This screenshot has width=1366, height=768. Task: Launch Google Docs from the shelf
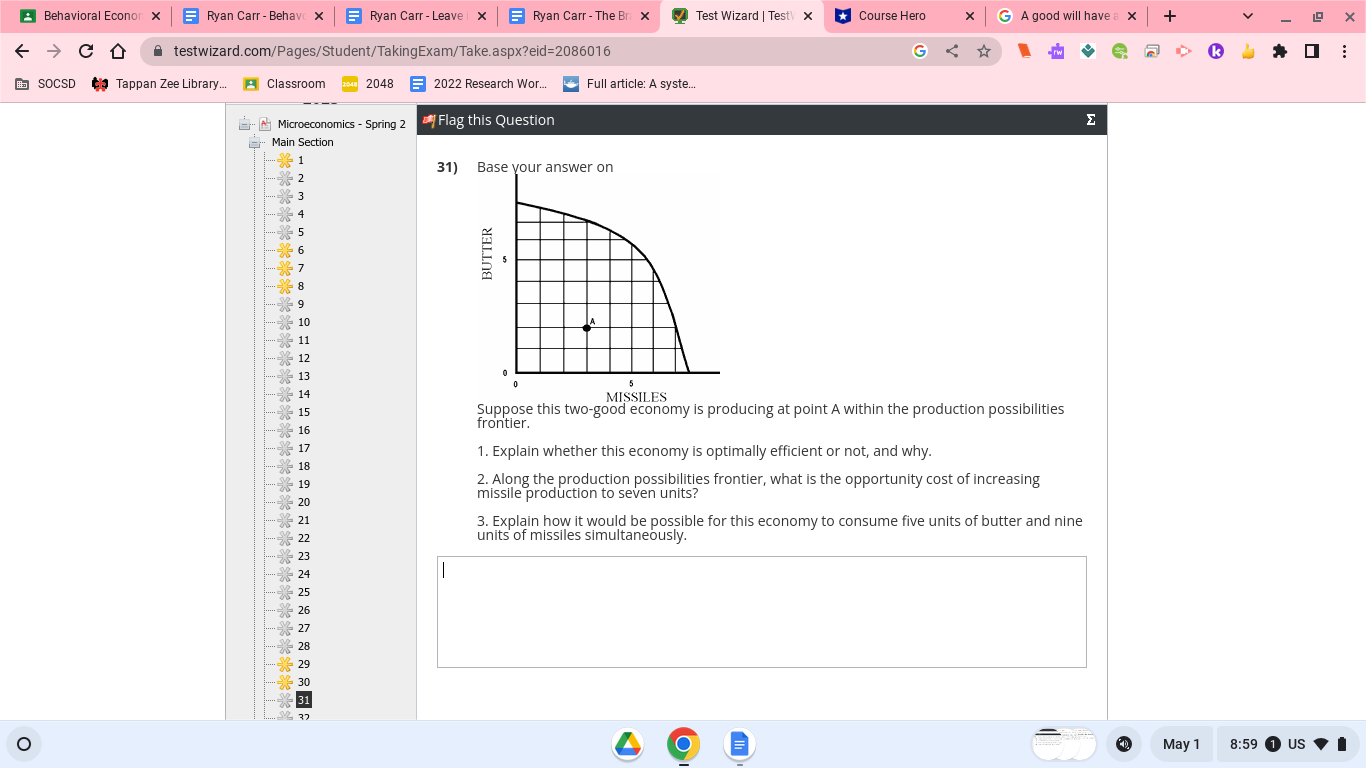pos(740,744)
